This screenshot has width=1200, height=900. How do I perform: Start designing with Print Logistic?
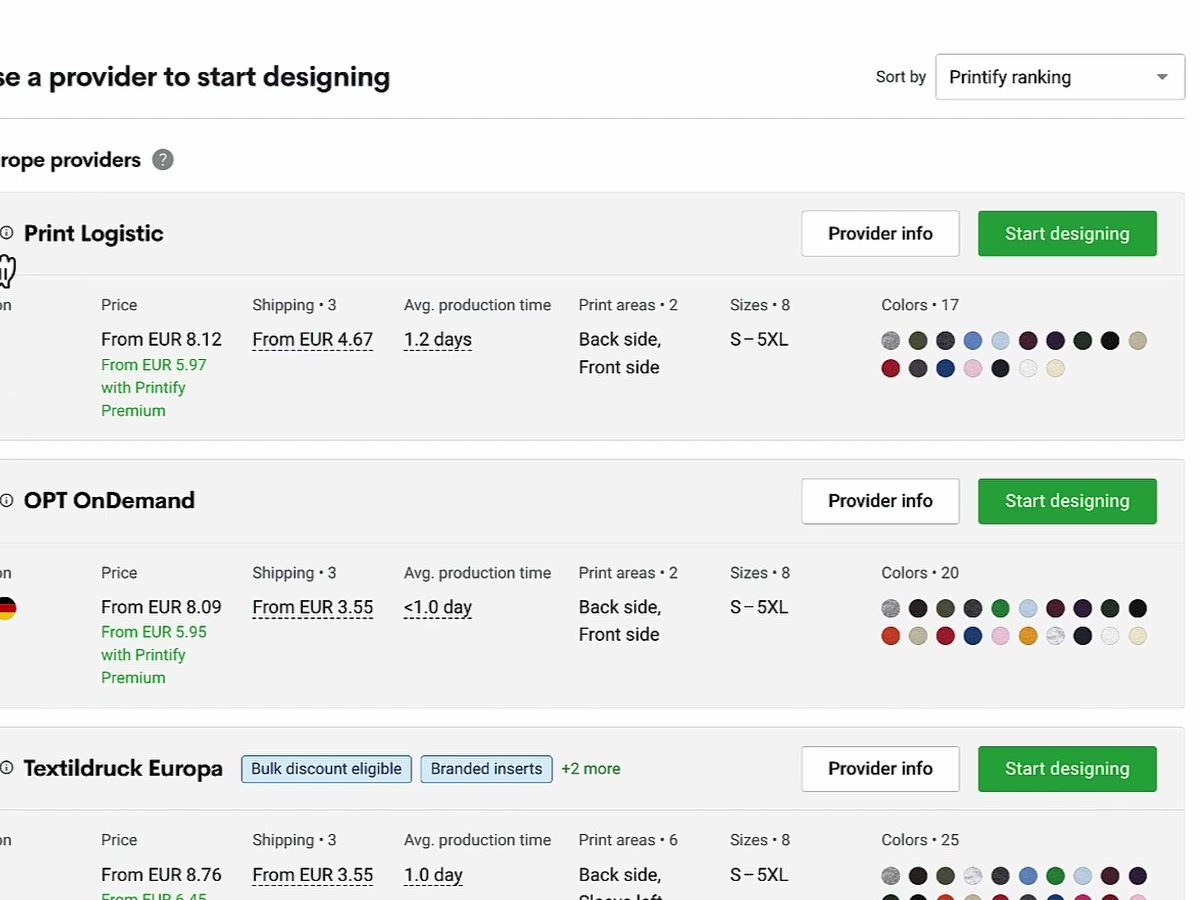1067,233
